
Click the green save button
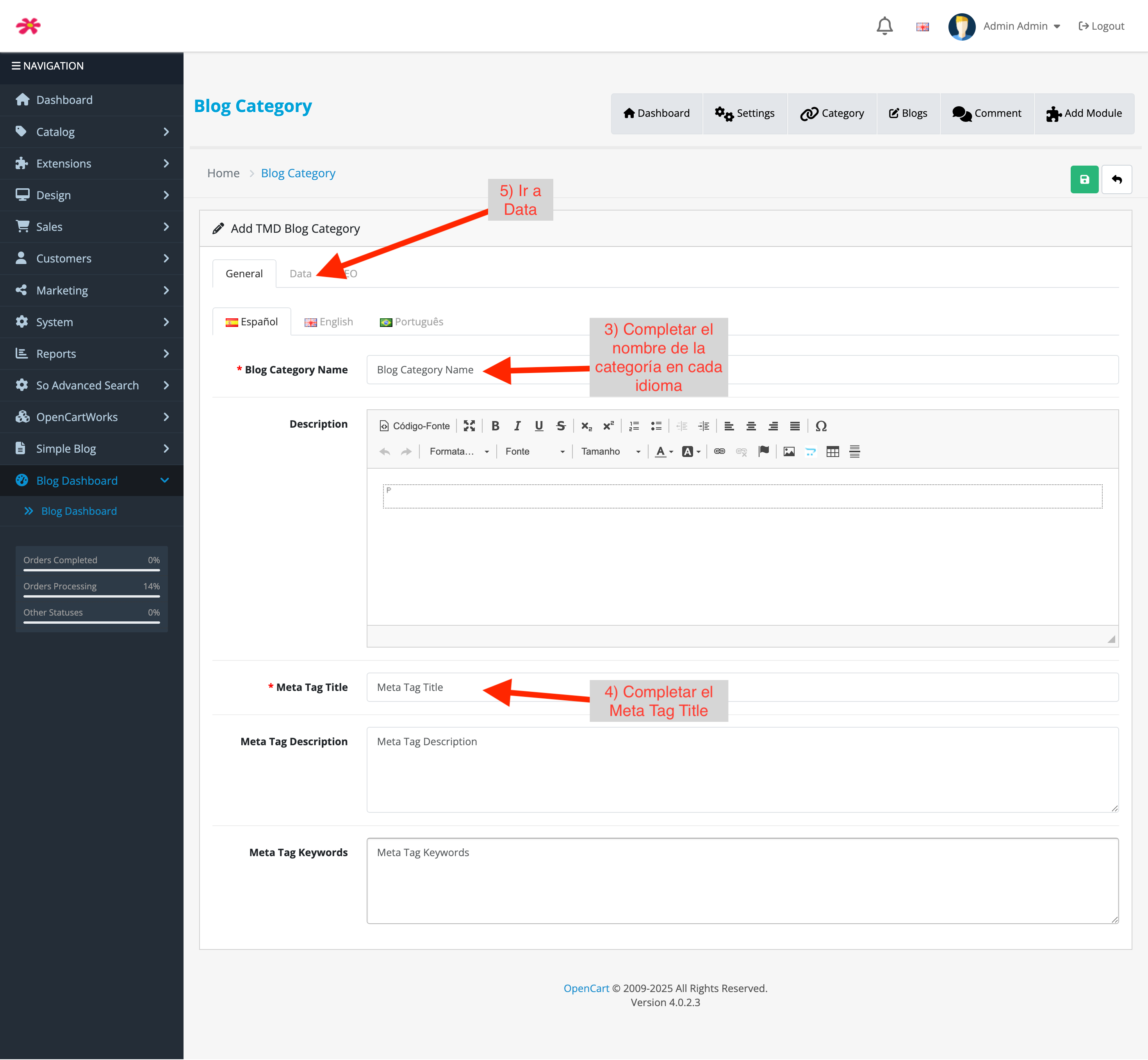point(1084,180)
